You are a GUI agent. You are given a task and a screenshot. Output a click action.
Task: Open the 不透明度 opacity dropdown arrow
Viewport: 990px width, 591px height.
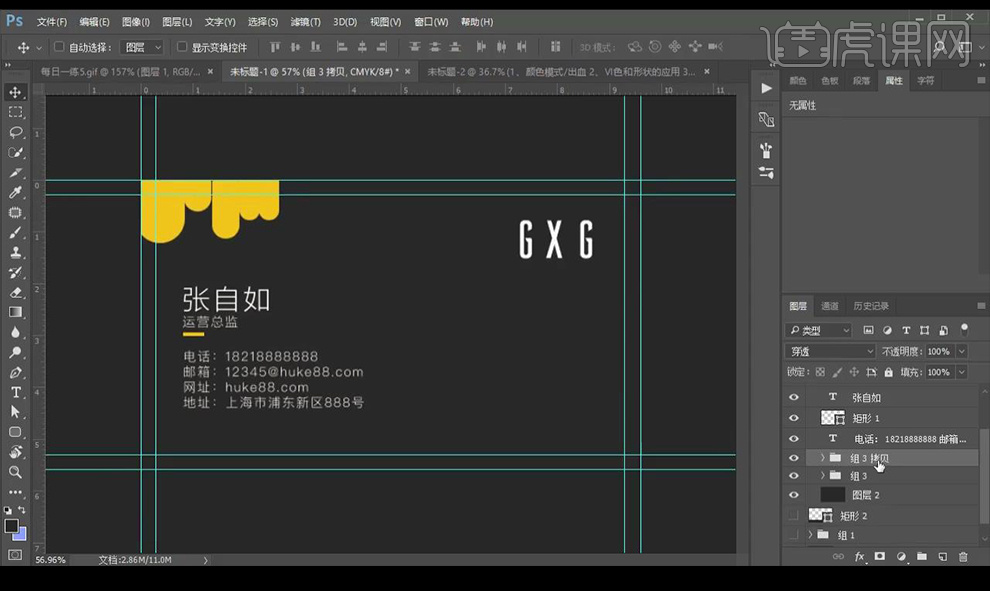tap(962, 351)
